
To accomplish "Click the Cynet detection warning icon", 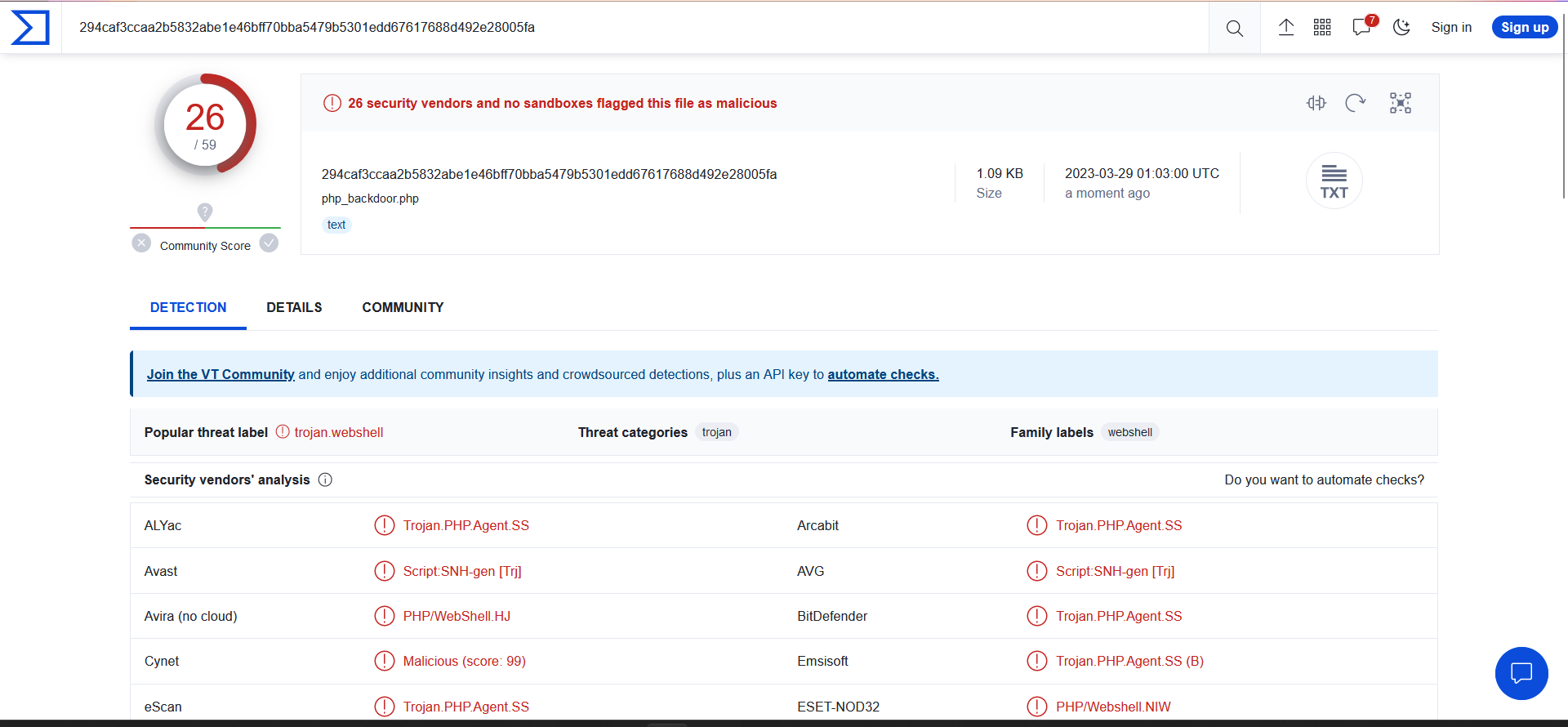I will (384, 661).
